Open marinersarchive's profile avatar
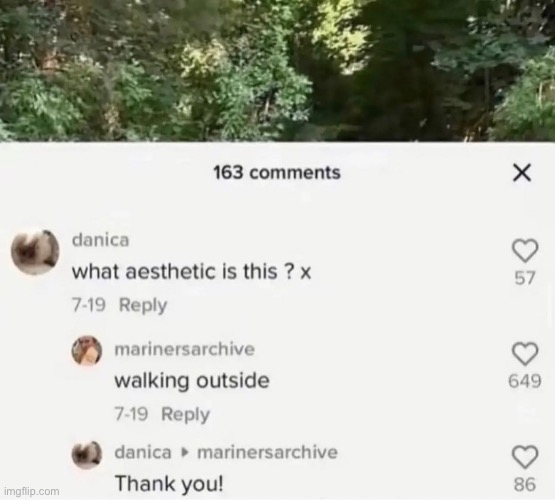This screenshot has height=500, width=555. pos(87,350)
